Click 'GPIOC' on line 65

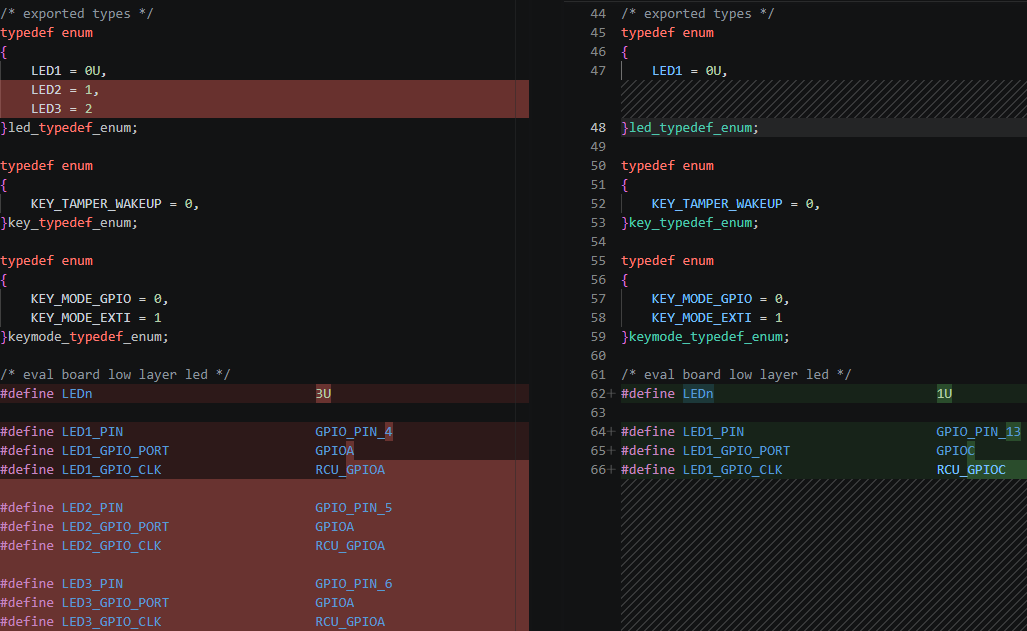pyautogui.click(x=956, y=451)
